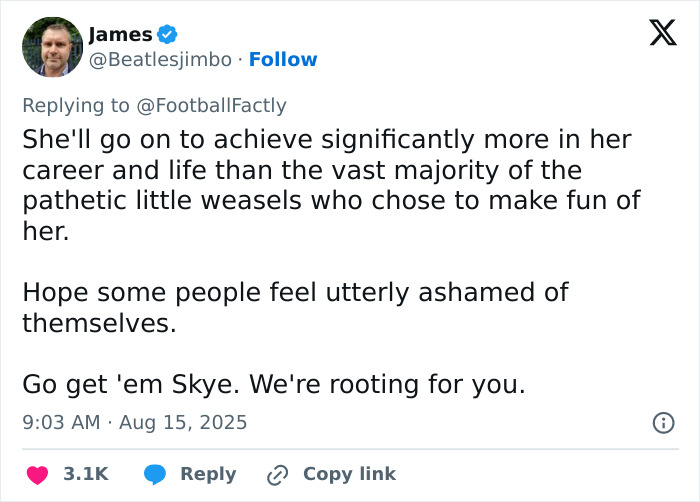The width and height of the screenshot is (700, 502).
Task: Click the "Go get 'em Skye" line
Action: point(273,384)
